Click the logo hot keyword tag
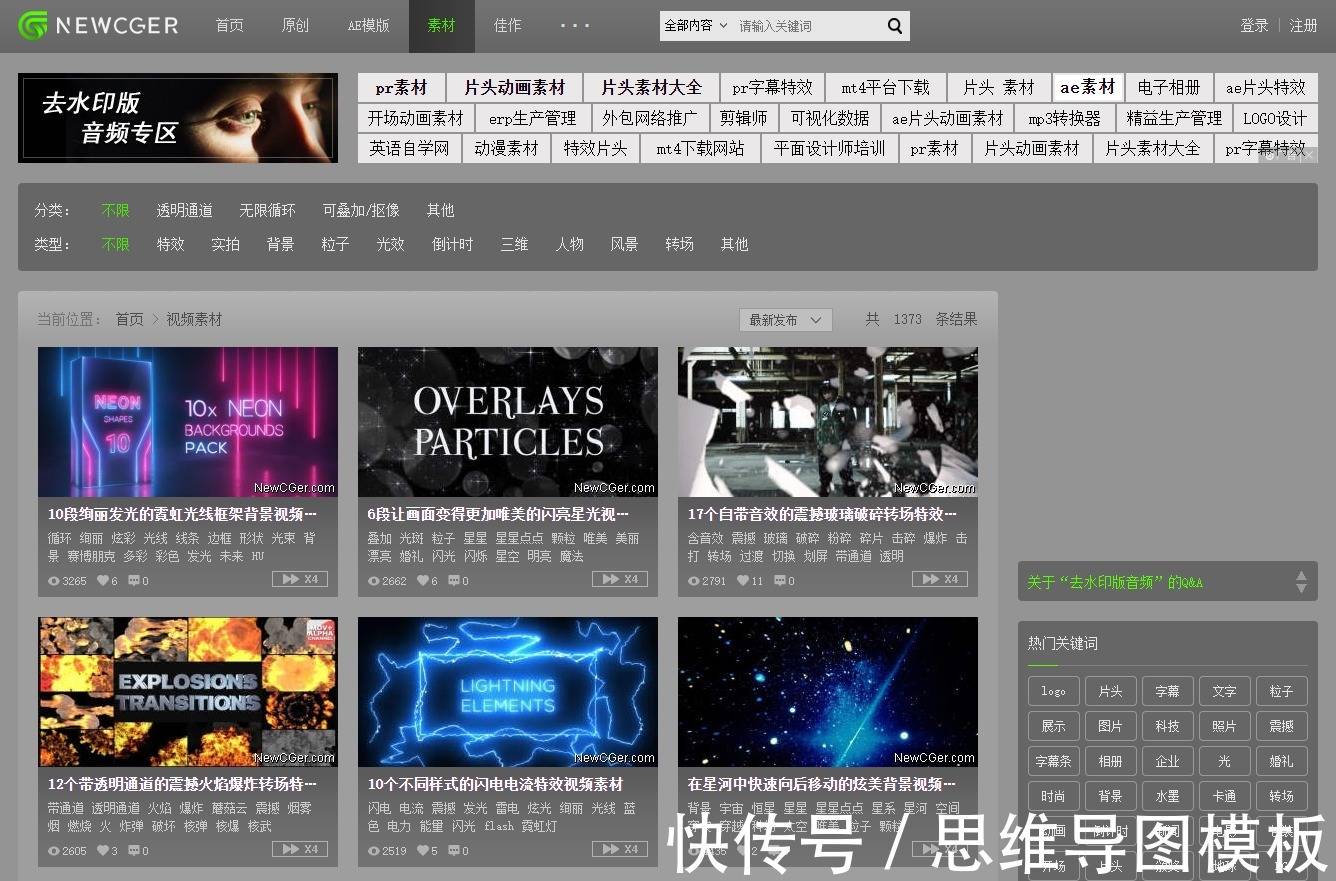Screen dimensions: 1336x881 coord(1053,691)
